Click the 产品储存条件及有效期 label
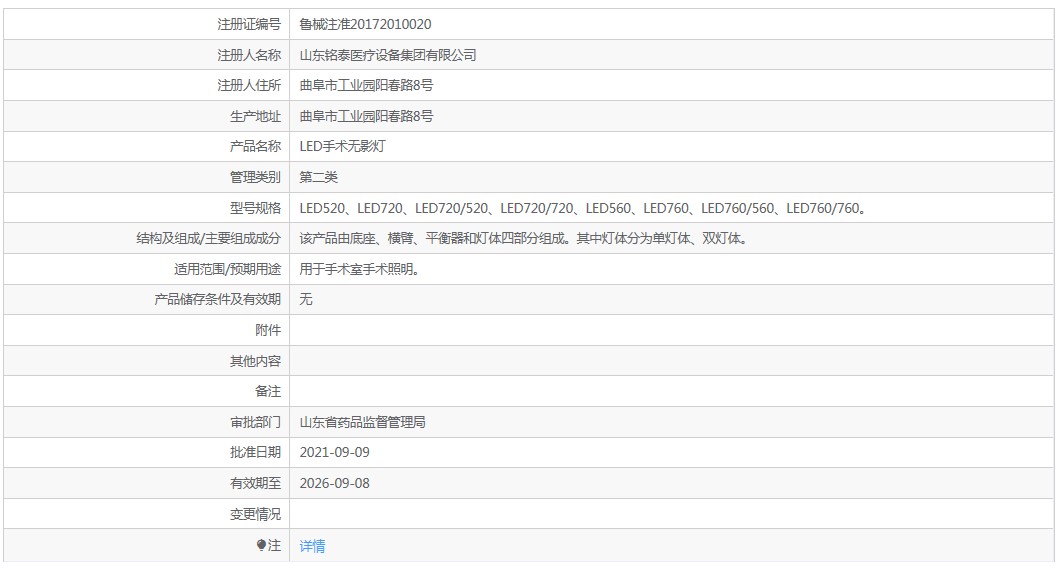Screen dimensions: 1062x568 217,299
